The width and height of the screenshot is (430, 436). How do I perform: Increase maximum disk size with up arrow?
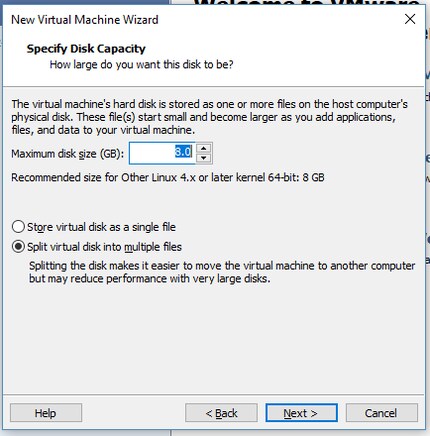click(204, 148)
